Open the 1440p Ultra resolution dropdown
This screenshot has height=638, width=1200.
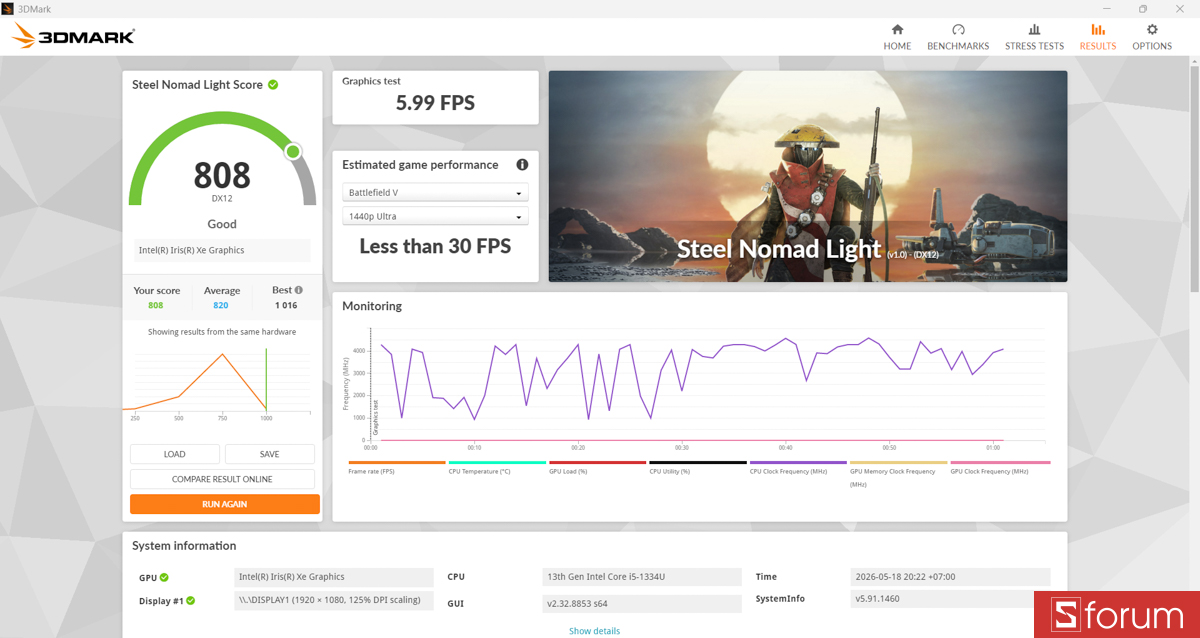click(x=435, y=216)
